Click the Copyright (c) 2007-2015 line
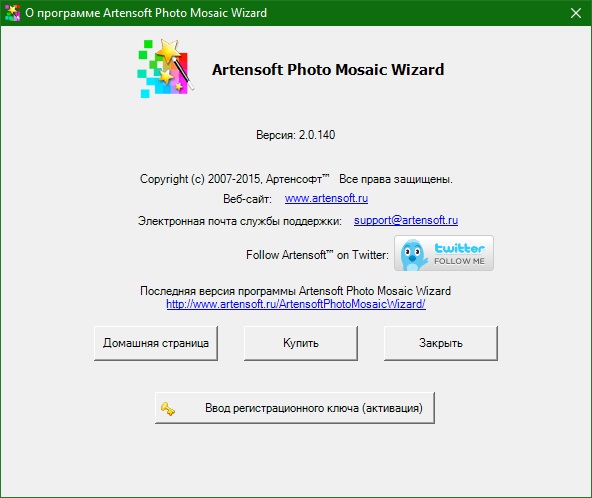This screenshot has height=498, width=592. pos(296,179)
